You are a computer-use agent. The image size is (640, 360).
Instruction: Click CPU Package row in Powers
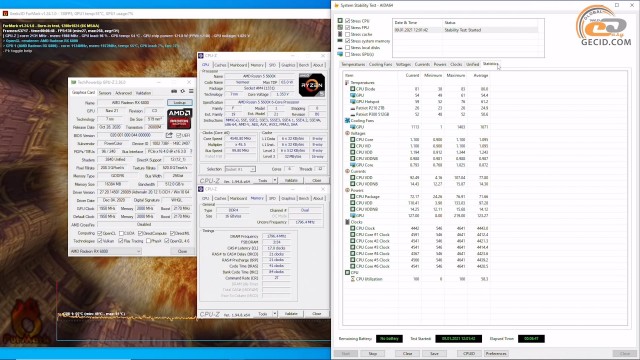click(x=416, y=196)
